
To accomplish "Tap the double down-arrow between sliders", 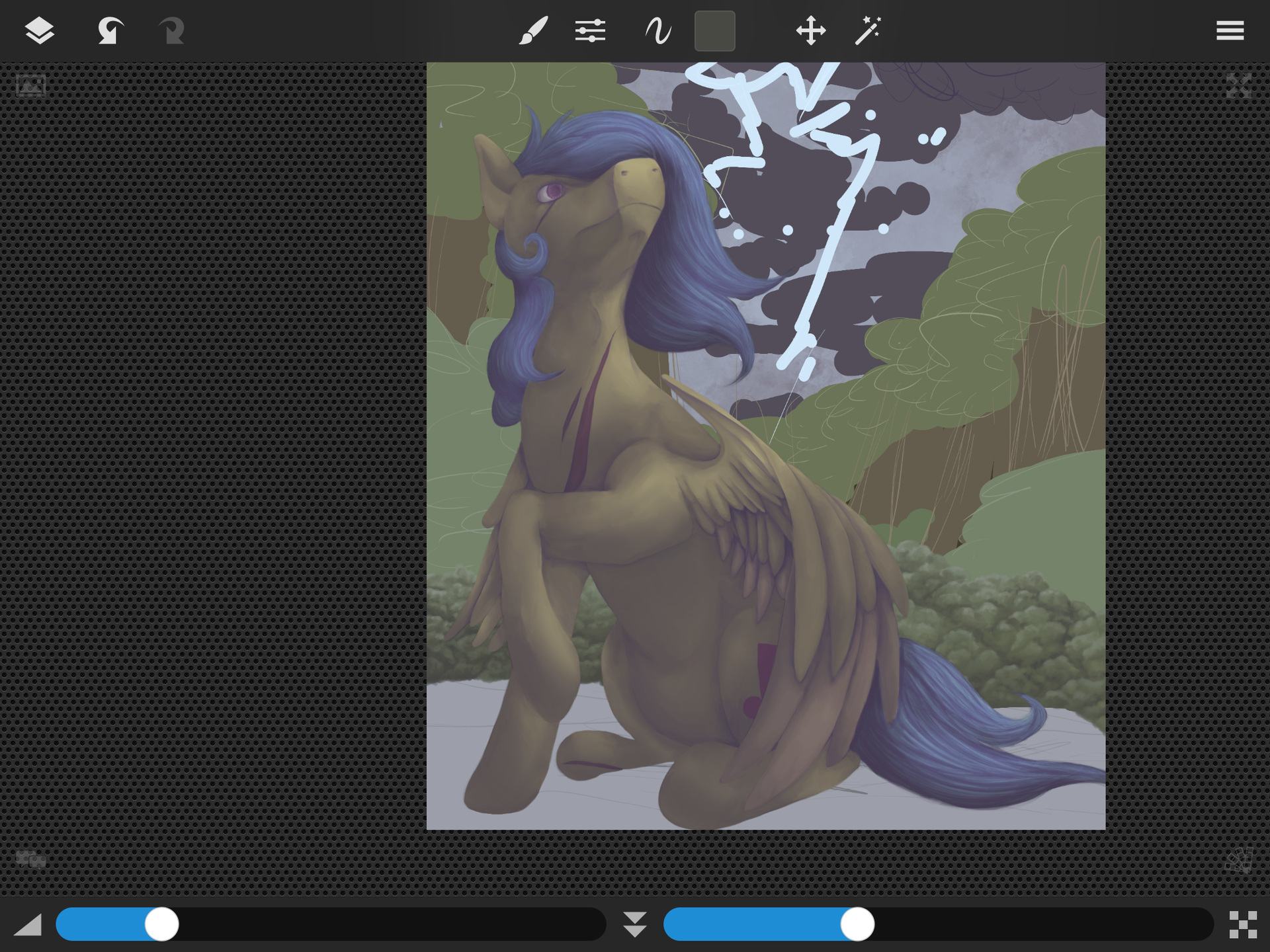I will [x=634, y=924].
